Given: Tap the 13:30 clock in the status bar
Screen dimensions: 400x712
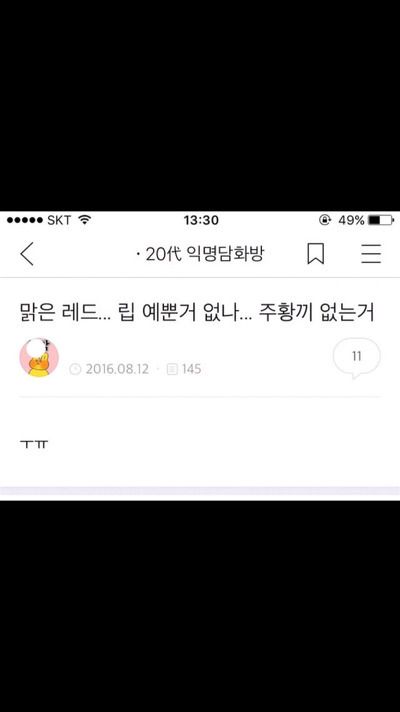Looking at the screenshot, I should (201, 220).
